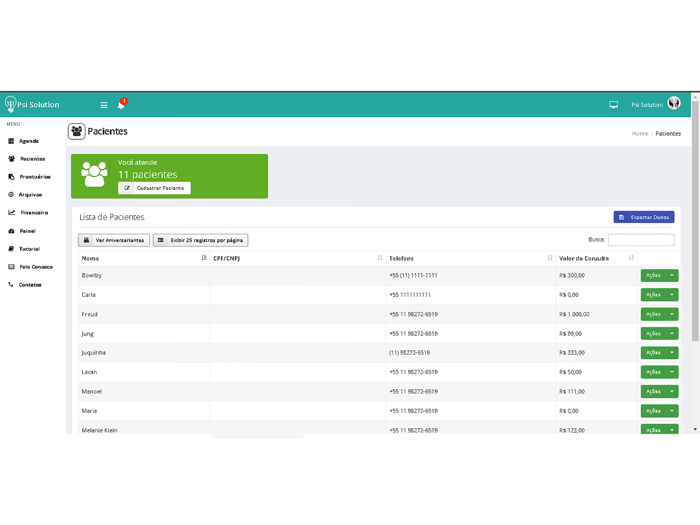Toggle the hamburger sidebar menu icon
This screenshot has width=700, height=525.
click(x=104, y=105)
